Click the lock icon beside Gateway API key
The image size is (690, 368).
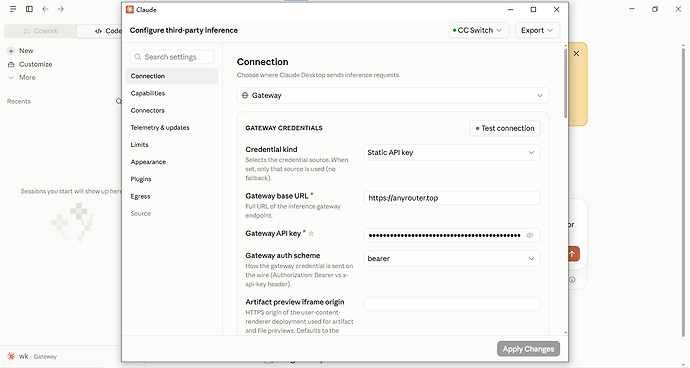312,234
